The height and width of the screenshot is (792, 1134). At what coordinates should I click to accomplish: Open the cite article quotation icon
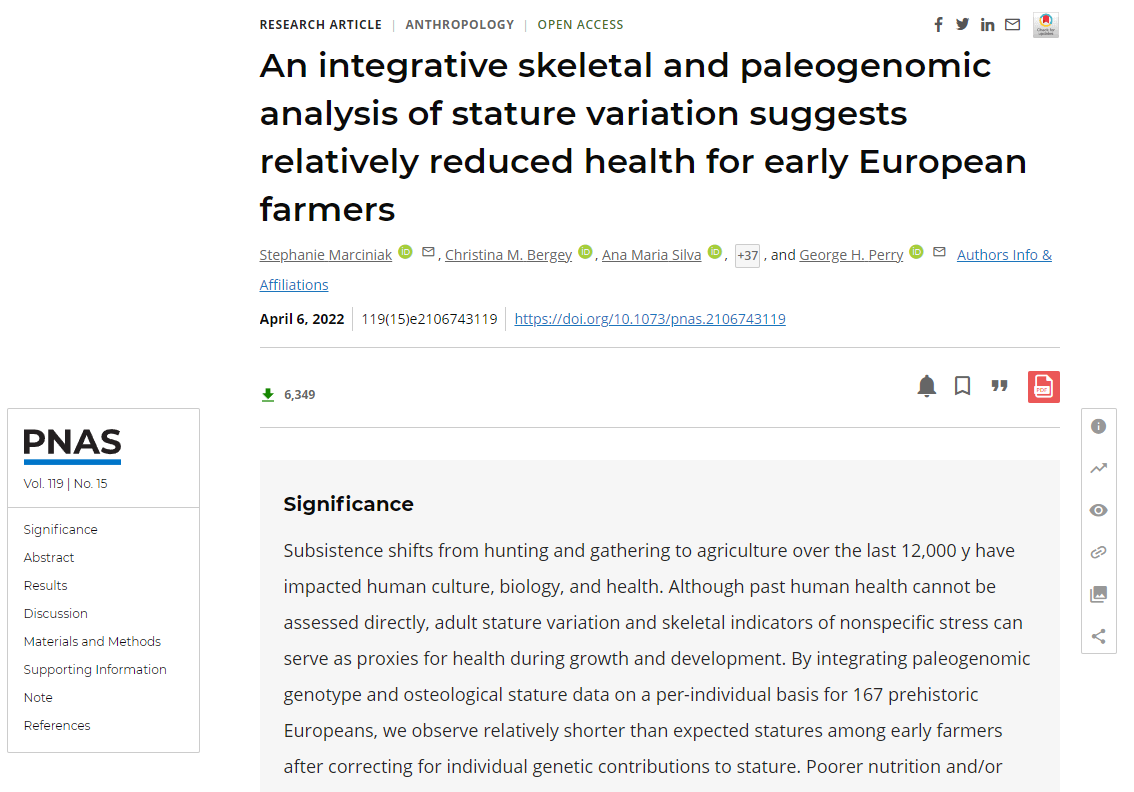(x=999, y=386)
